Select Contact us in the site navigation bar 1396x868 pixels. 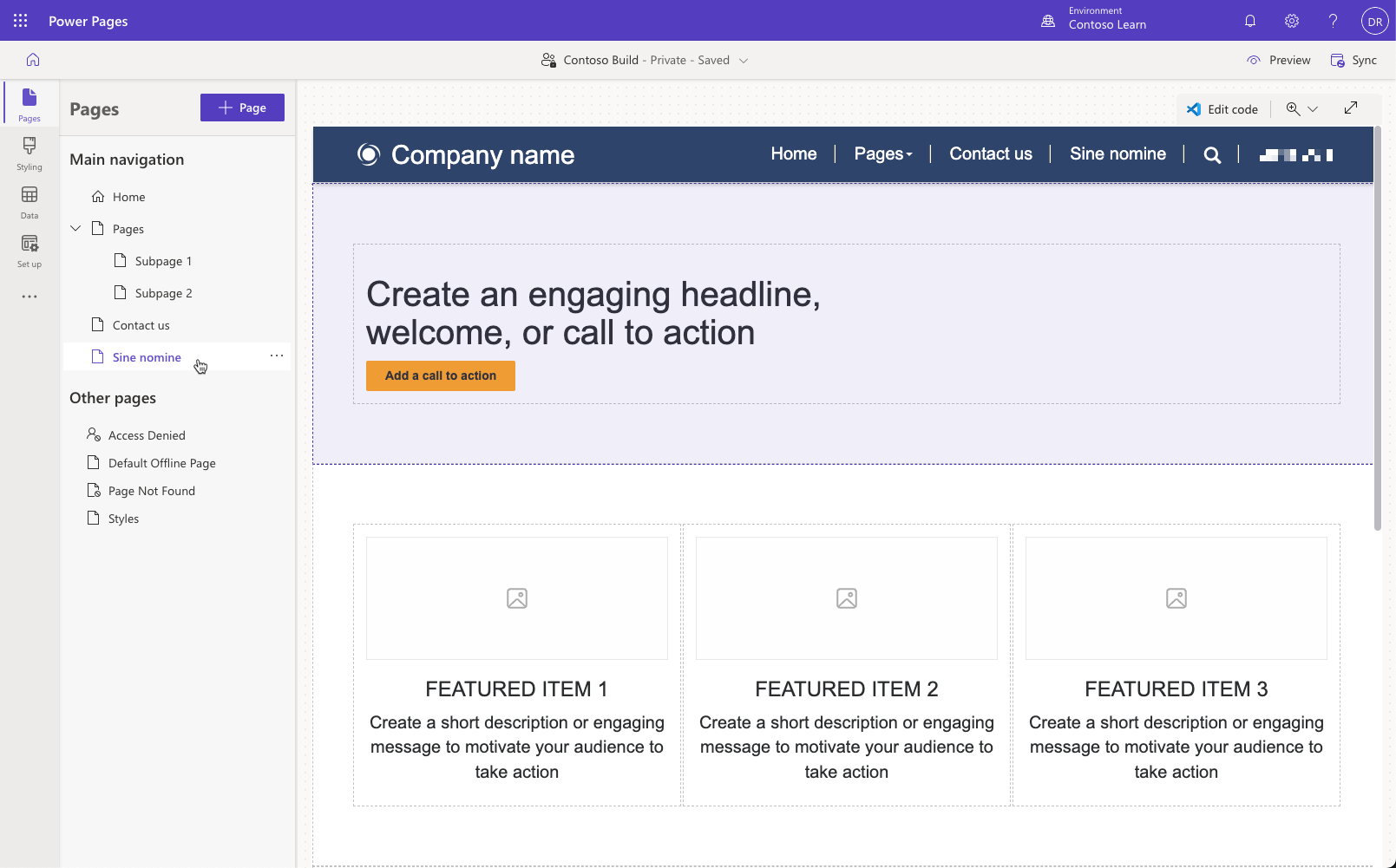(990, 153)
